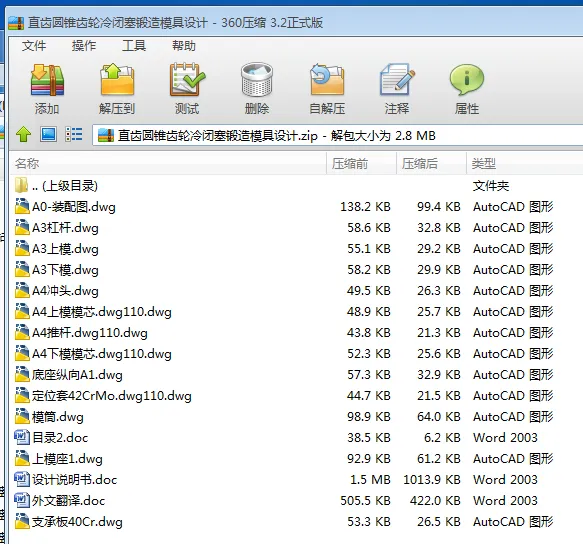Select file 模筒.dwg
Image resolution: width=583 pixels, height=544 pixels.
[296, 416]
